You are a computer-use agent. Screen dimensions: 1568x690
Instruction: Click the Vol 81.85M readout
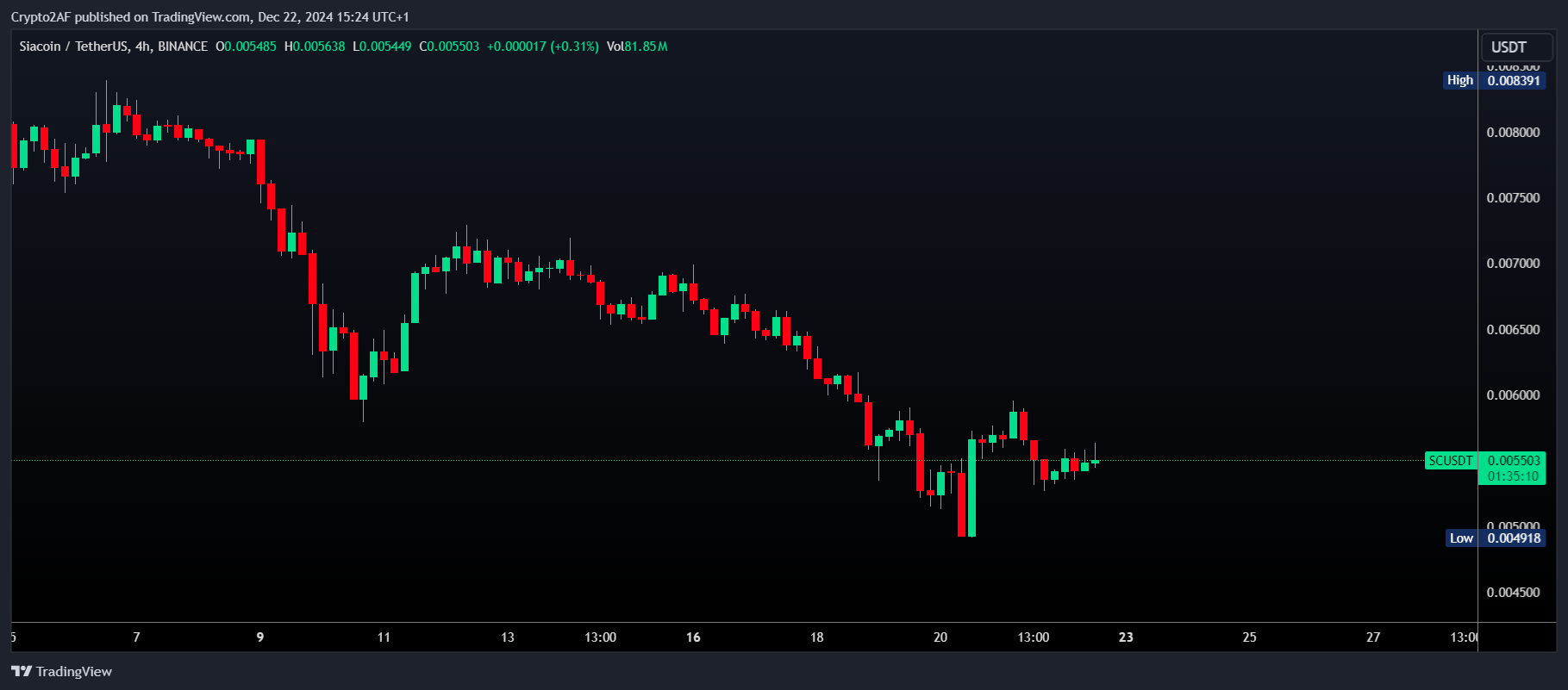637,47
